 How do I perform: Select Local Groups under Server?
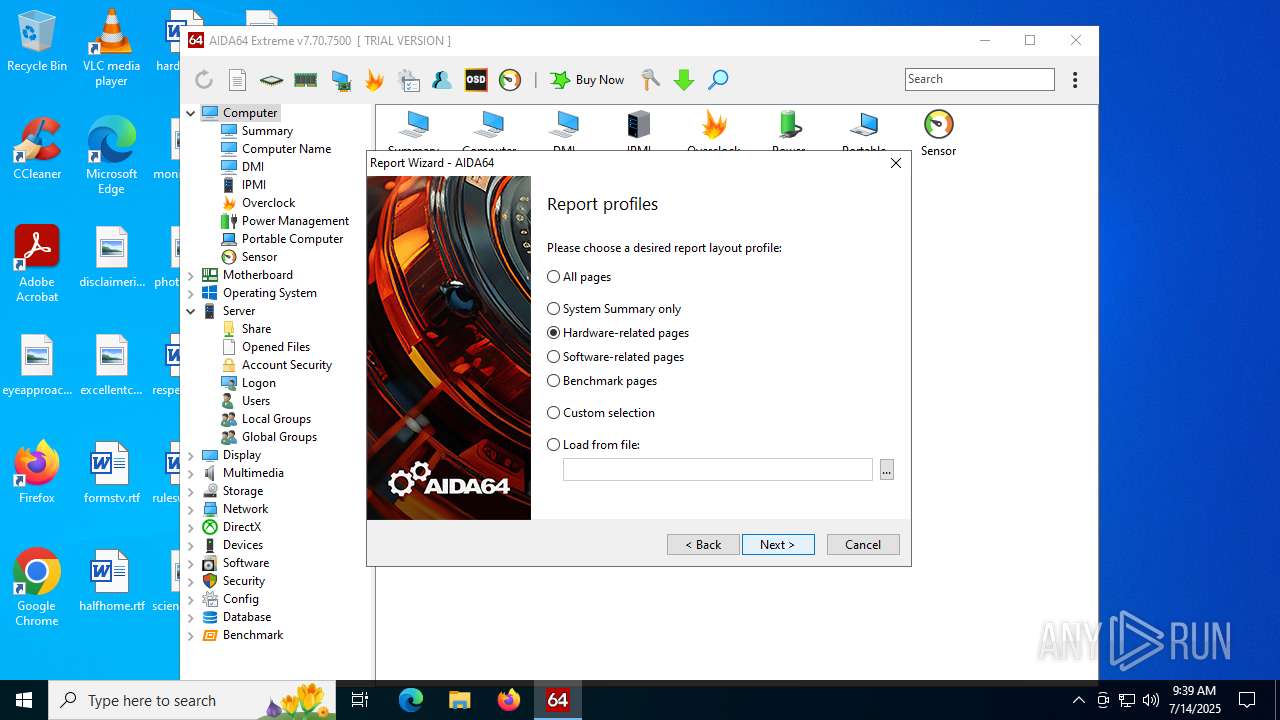(276, 419)
